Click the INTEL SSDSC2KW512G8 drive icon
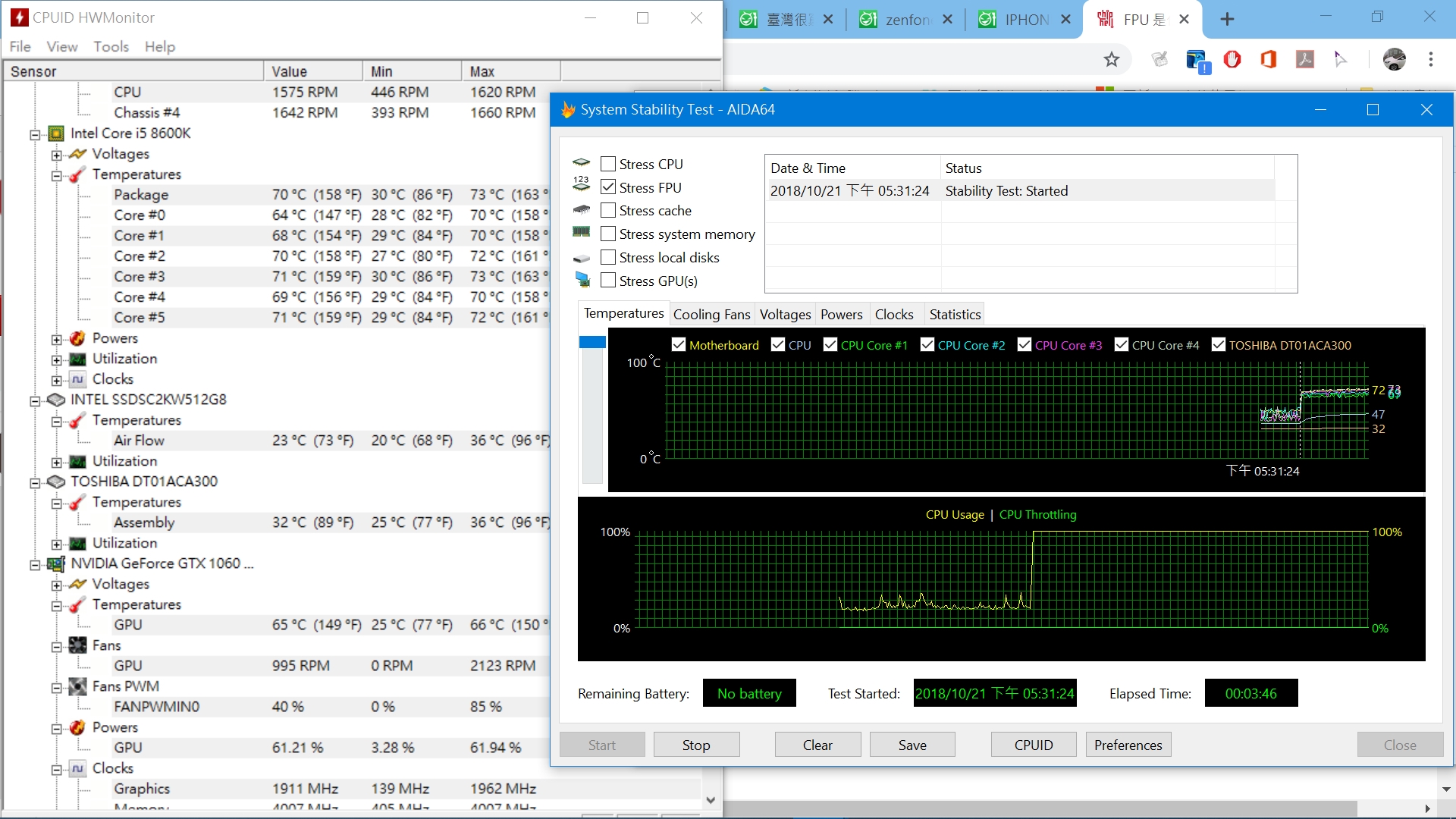Screen dimensions: 1456x819 point(56,400)
